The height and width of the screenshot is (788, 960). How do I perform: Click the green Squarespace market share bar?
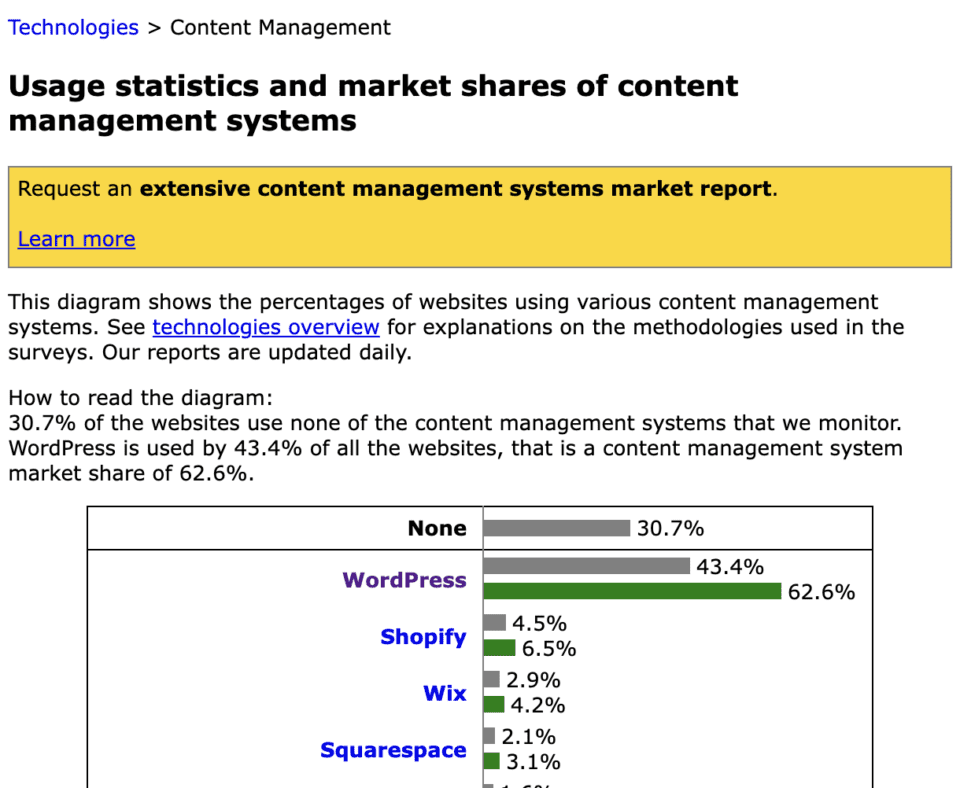[x=492, y=761]
